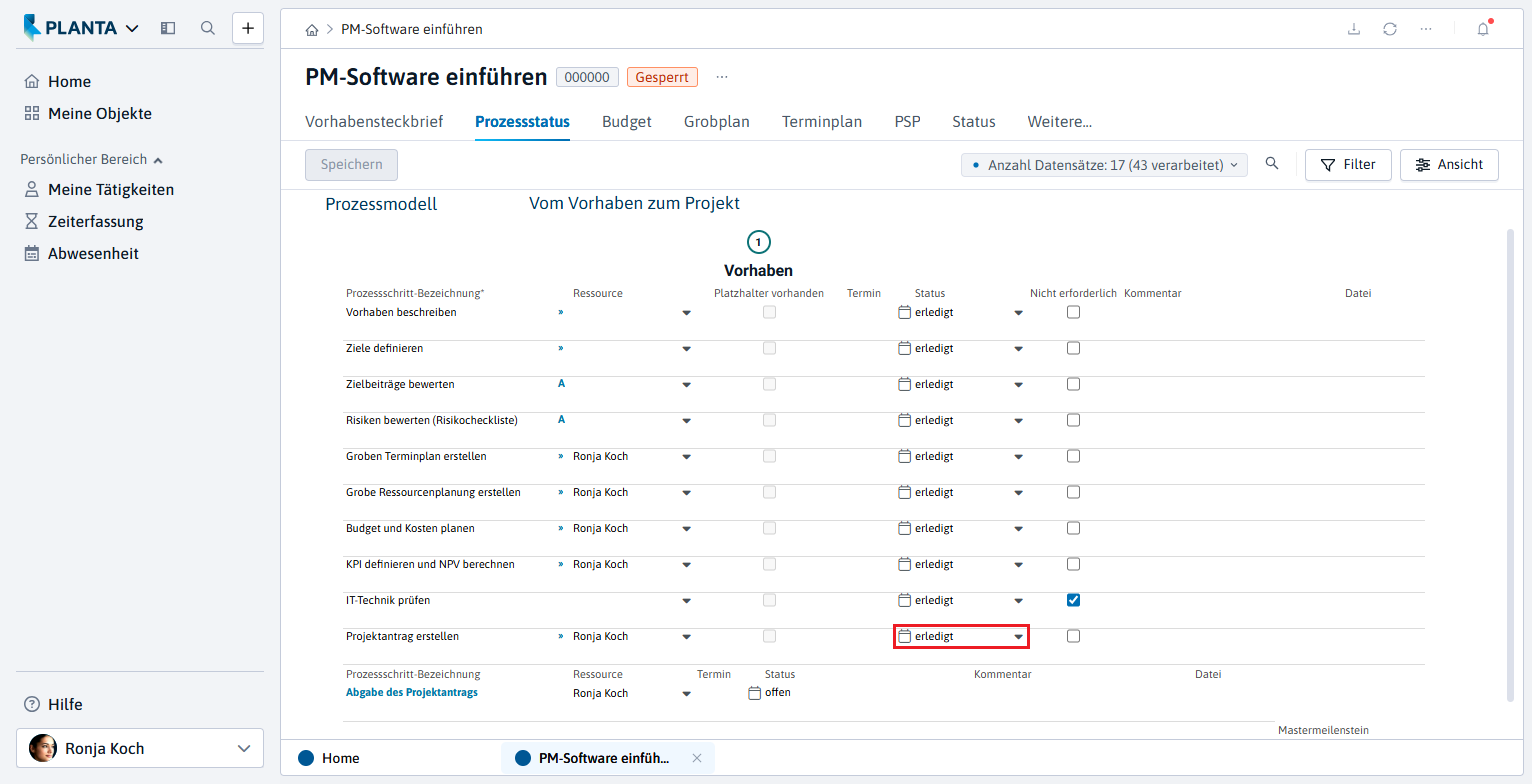Switch to the Home bottom tab
1532x784 pixels.
click(329, 758)
